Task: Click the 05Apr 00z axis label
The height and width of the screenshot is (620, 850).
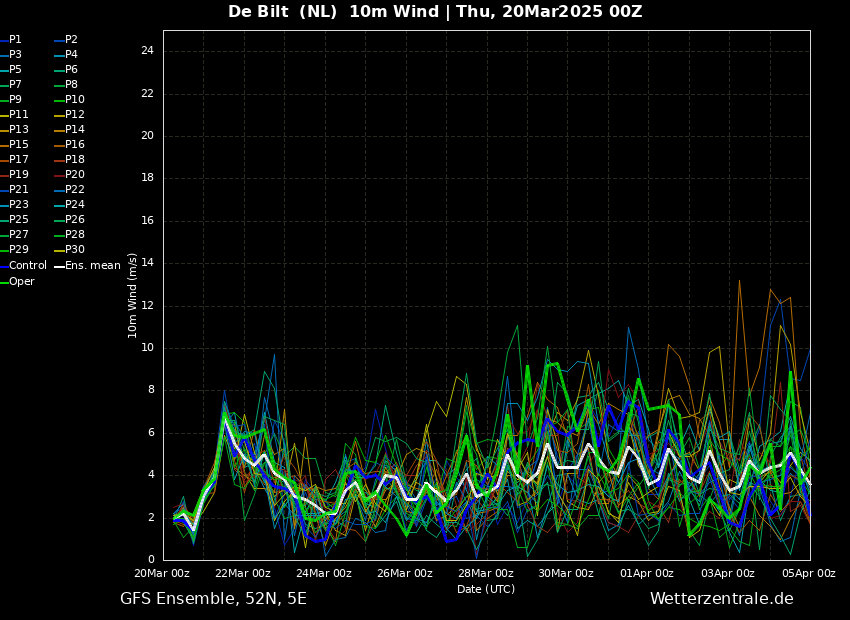Action: pyautogui.click(x=808, y=573)
